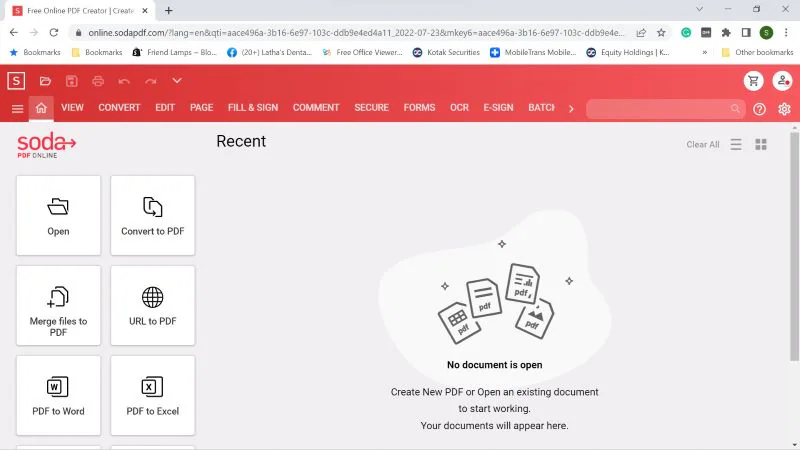Click the Open tile
The width and height of the screenshot is (800, 450).
(x=58, y=215)
